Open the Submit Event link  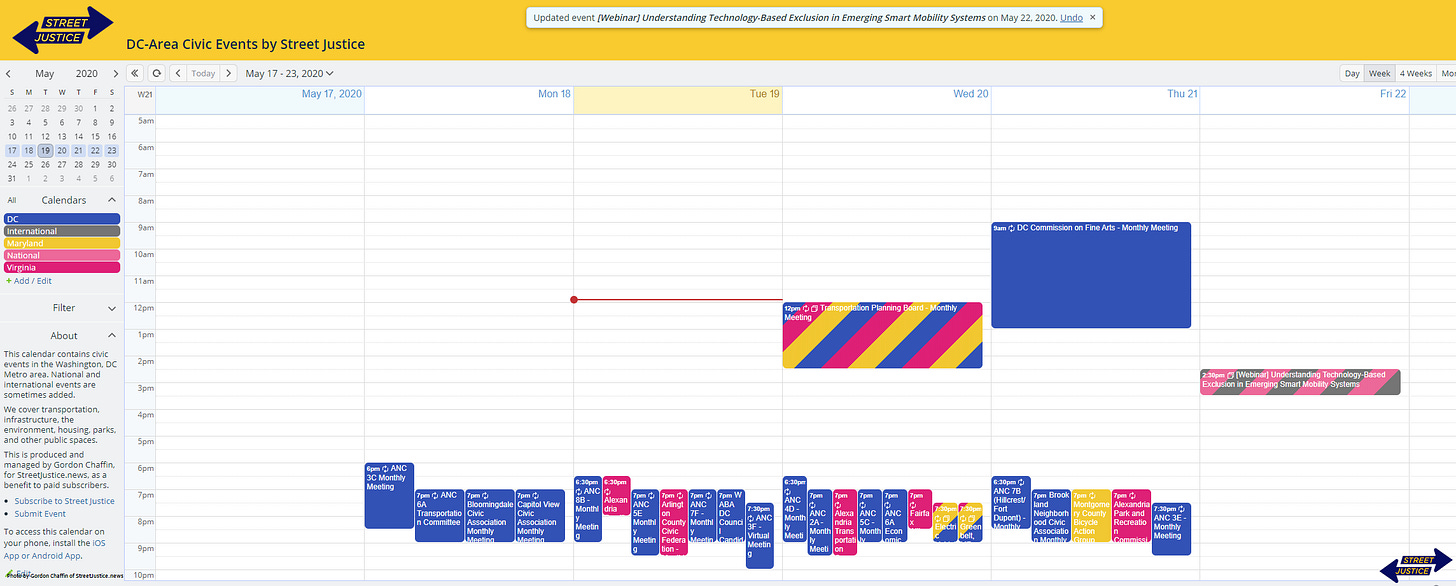click(40, 514)
